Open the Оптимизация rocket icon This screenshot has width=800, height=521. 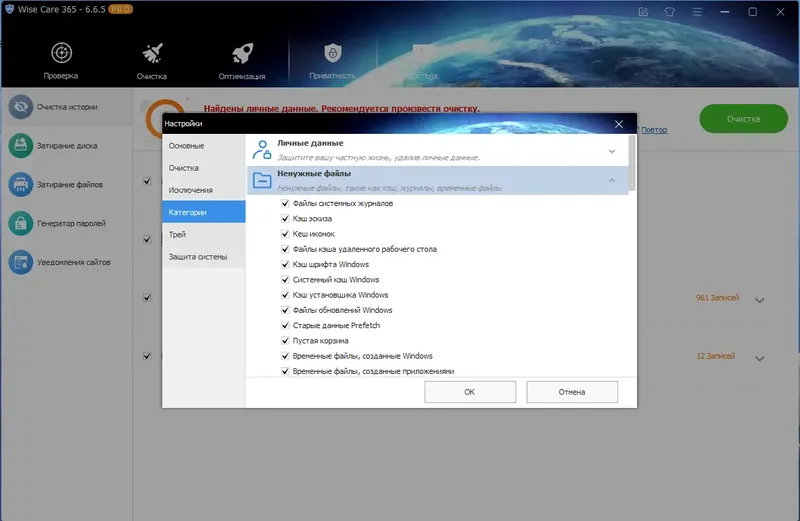click(x=242, y=53)
